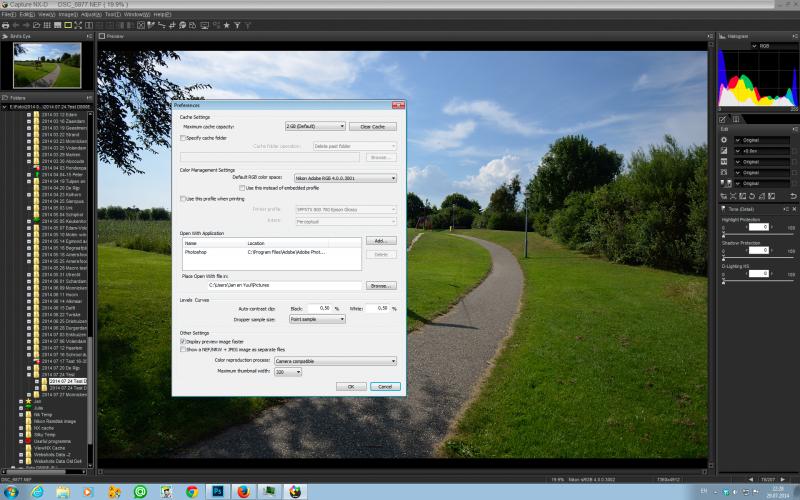Open the Window menu
This screenshot has height=500, width=800.
click(137, 15)
